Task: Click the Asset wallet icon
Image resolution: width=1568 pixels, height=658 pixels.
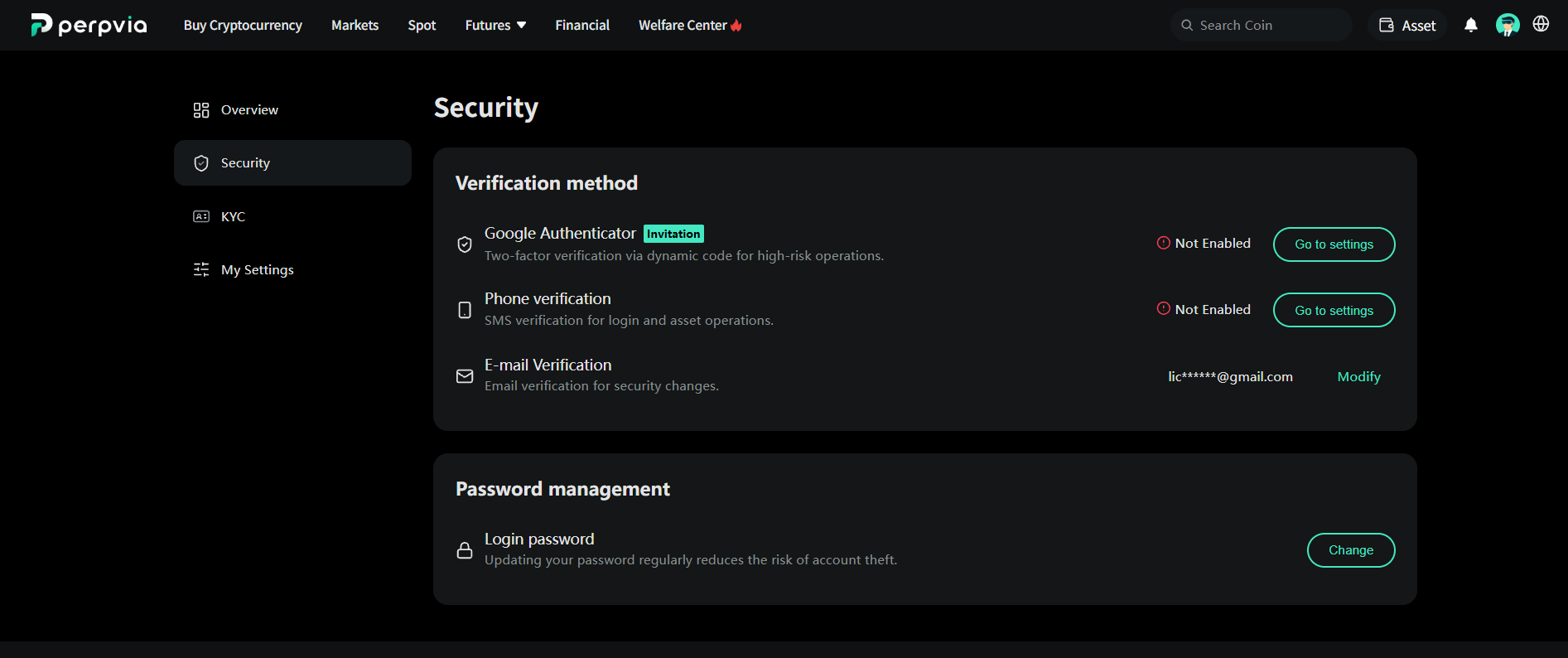Action: coord(1387,25)
